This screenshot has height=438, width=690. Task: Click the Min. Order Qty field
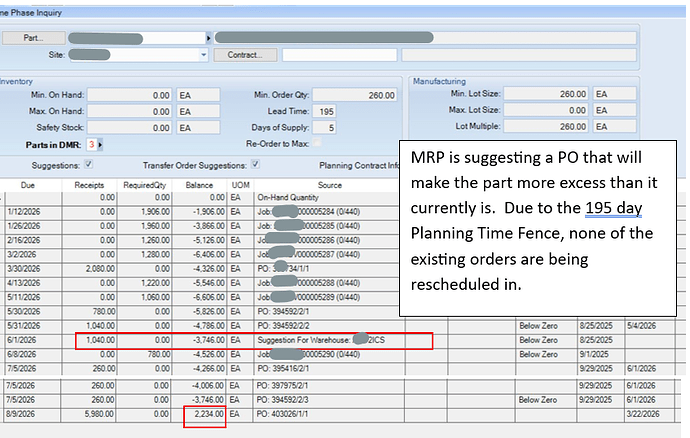pyautogui.click(x=354, y=95)
